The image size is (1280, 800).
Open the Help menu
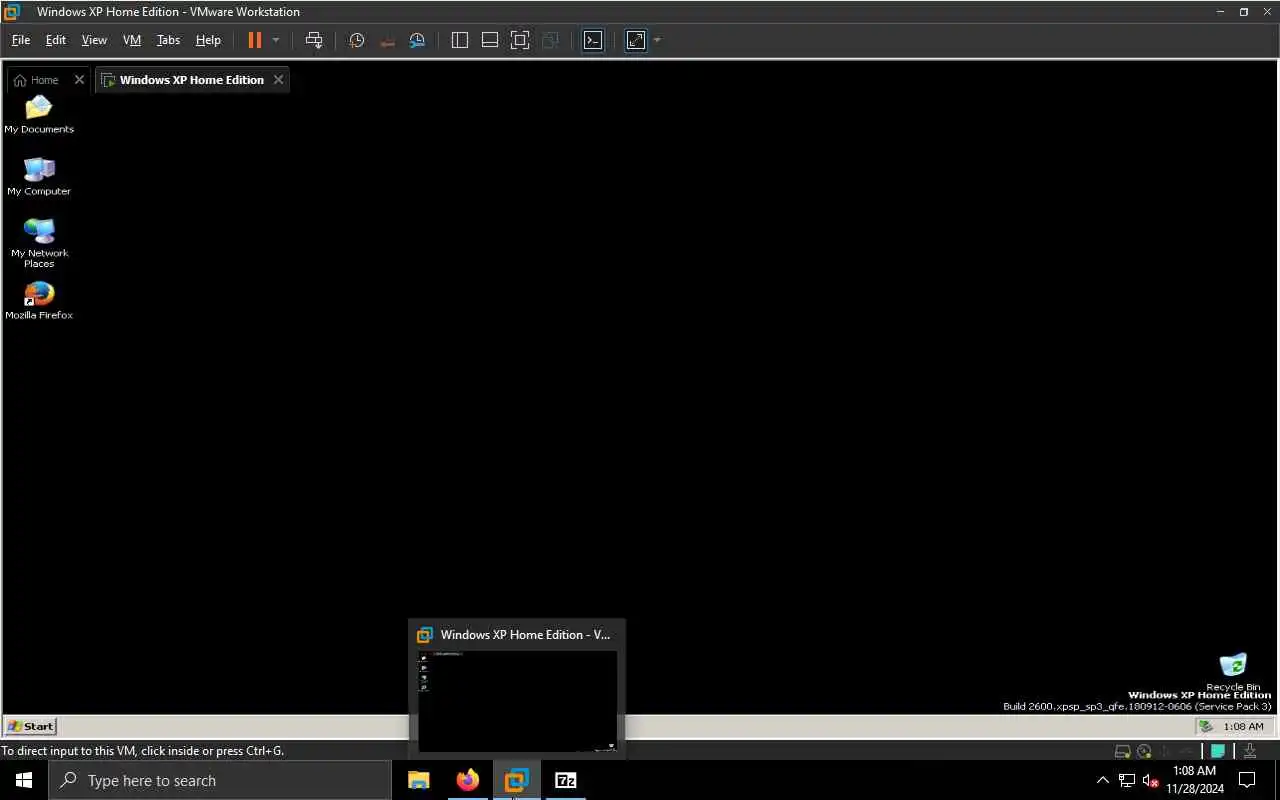pyautogui.click(x=208, y=40)
